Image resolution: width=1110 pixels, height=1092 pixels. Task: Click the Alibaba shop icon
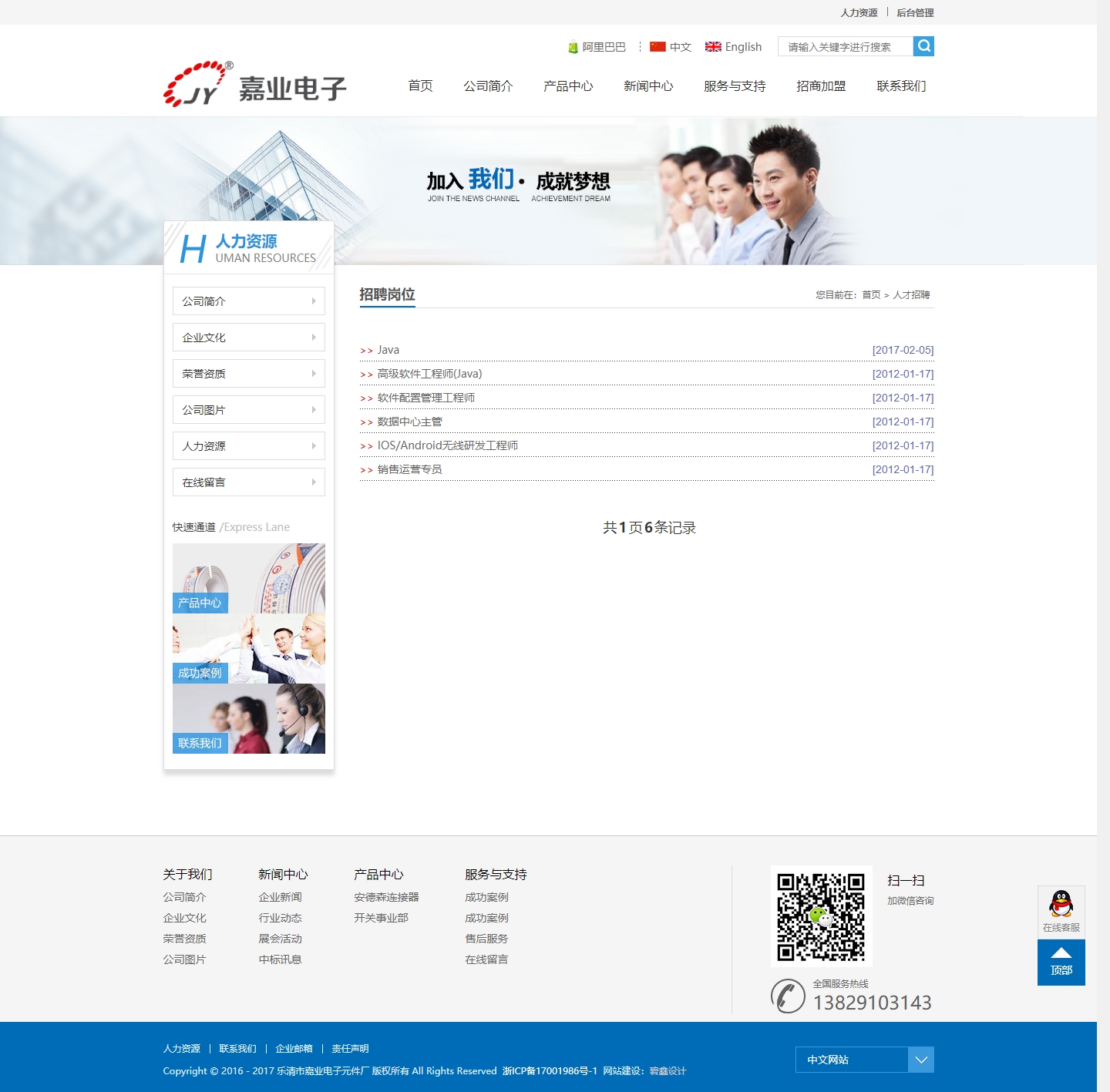point(573,47)
